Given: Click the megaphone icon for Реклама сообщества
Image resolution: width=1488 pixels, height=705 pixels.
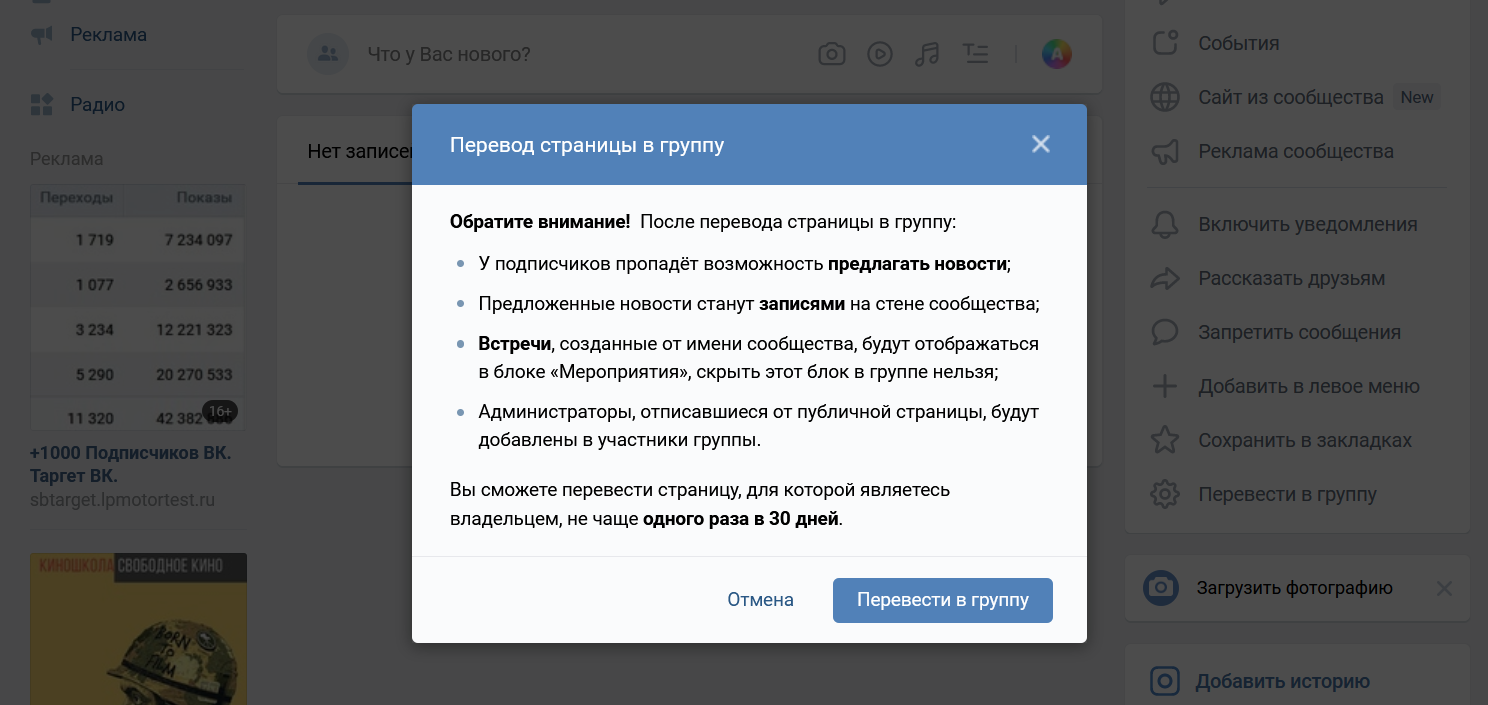Looking at the screenshot, I should (1165, 152).
